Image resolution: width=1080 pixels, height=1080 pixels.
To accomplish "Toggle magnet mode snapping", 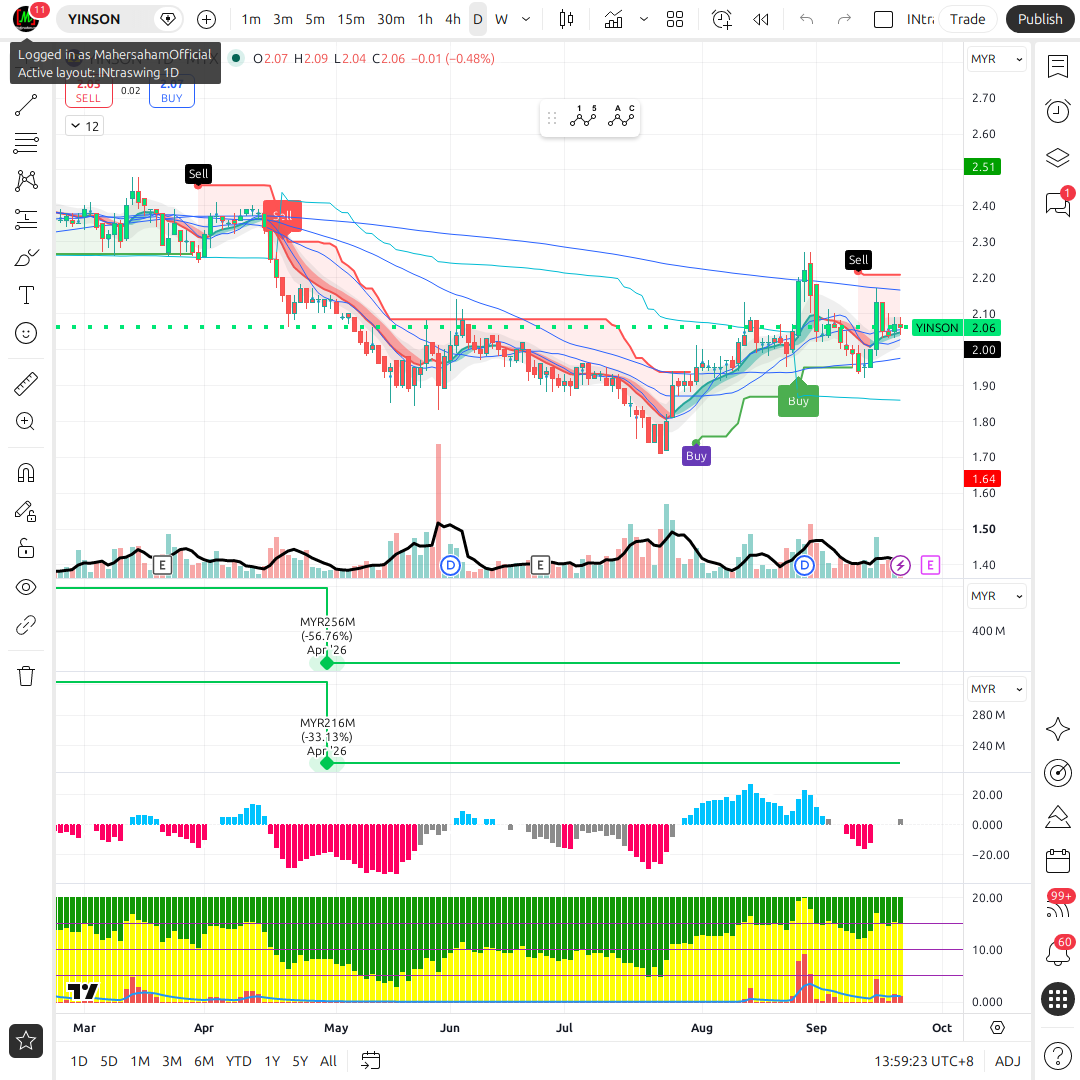I will point(26,473).
